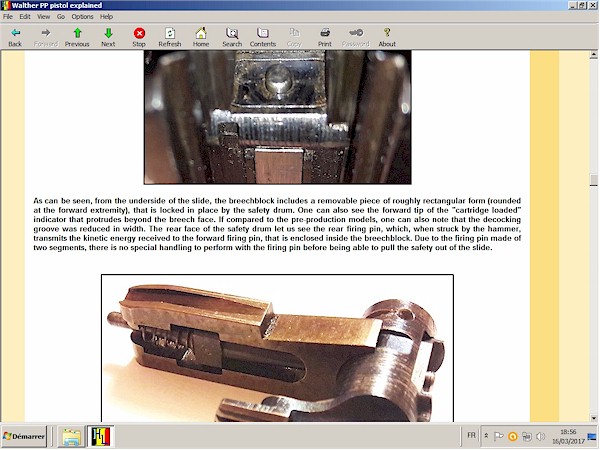This screenshot has height=450, width=600.
Task: Click the scrollbar down arrow
Action: click(593, 418)
